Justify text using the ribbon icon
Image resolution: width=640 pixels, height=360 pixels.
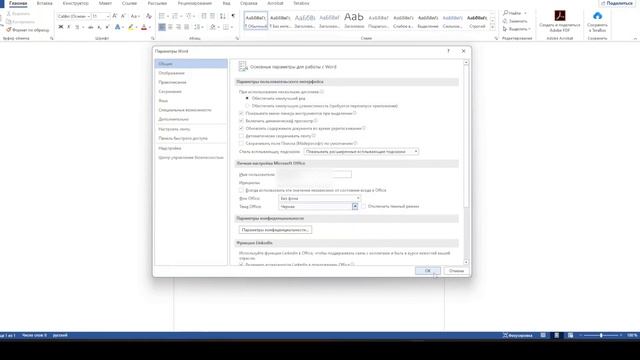pos(187,27)
